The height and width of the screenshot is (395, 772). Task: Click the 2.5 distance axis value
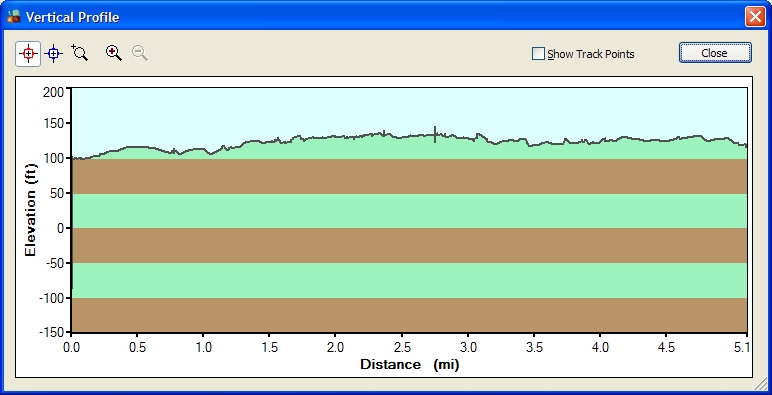click(402, 348)
